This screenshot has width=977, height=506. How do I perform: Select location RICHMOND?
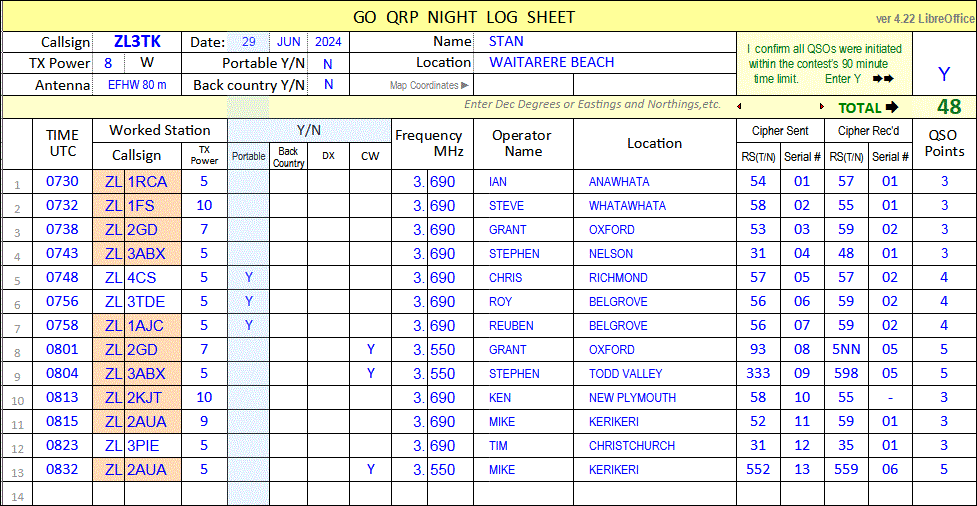coord(654,278)
